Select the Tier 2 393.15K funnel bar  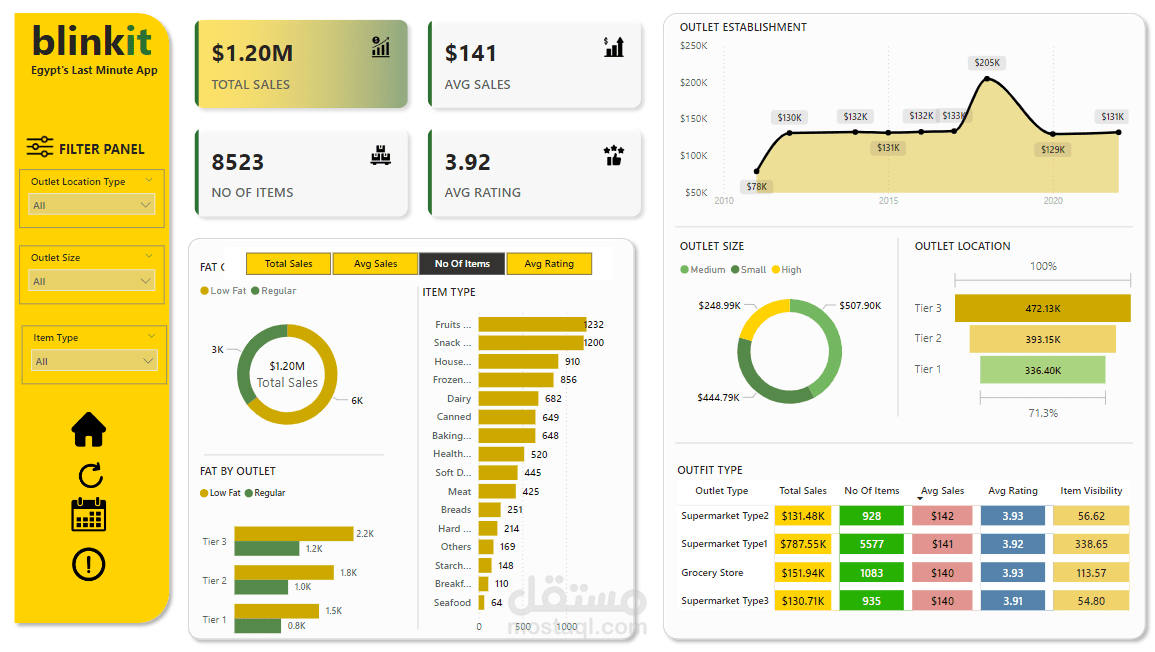[1042, 339]
